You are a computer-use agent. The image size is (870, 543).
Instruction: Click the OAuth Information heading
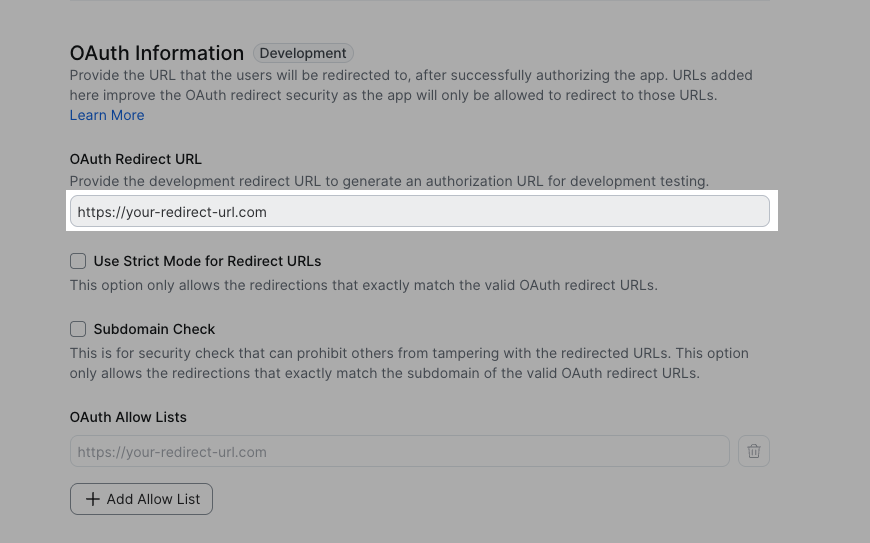click(156, 53)
